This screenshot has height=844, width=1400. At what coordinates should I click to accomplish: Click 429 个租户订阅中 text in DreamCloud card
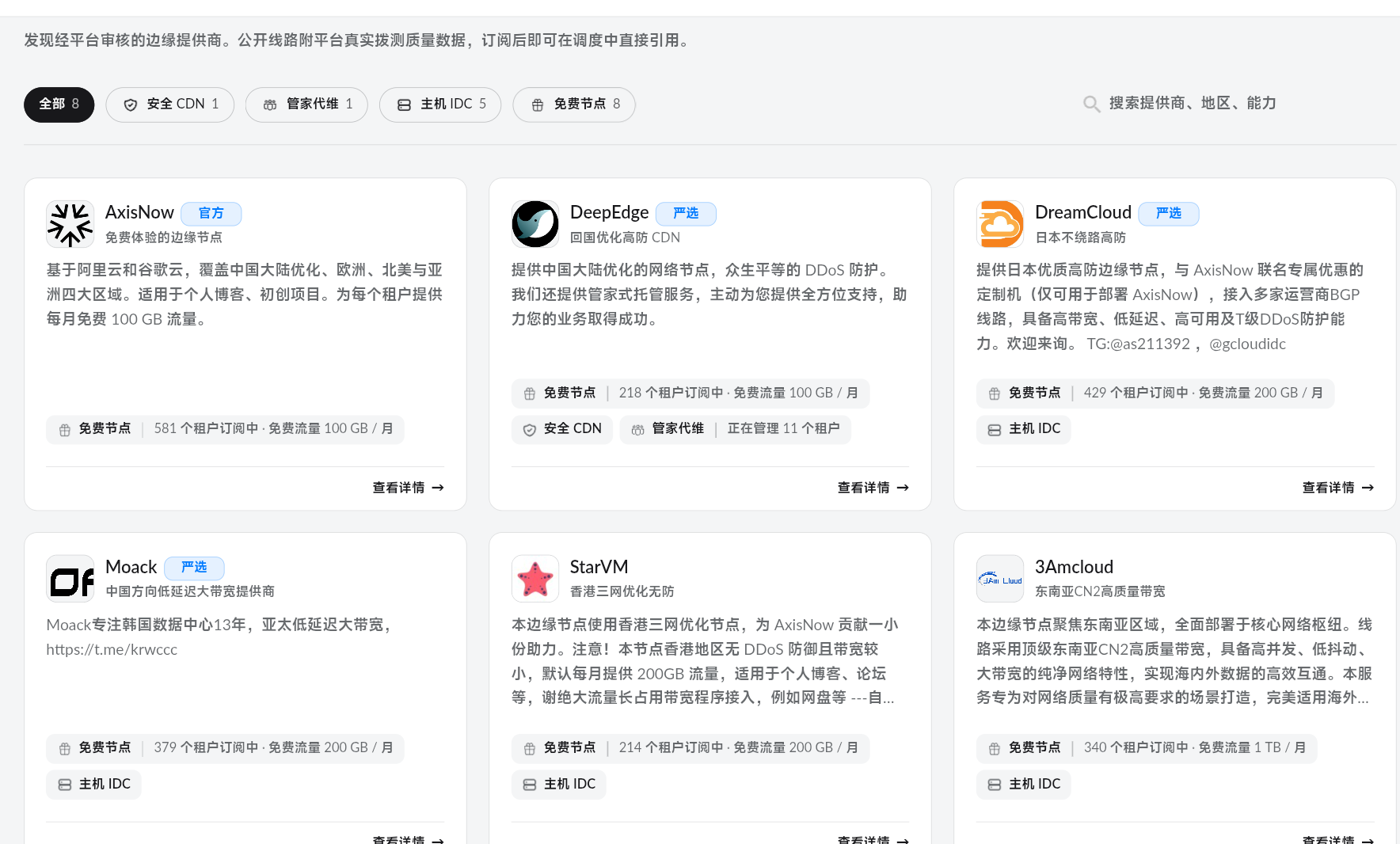(1136, 393)
